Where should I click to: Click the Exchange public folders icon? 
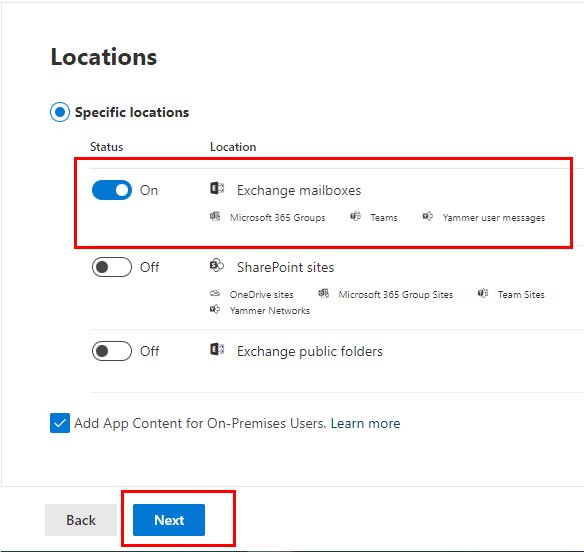[x=217, y=349]
